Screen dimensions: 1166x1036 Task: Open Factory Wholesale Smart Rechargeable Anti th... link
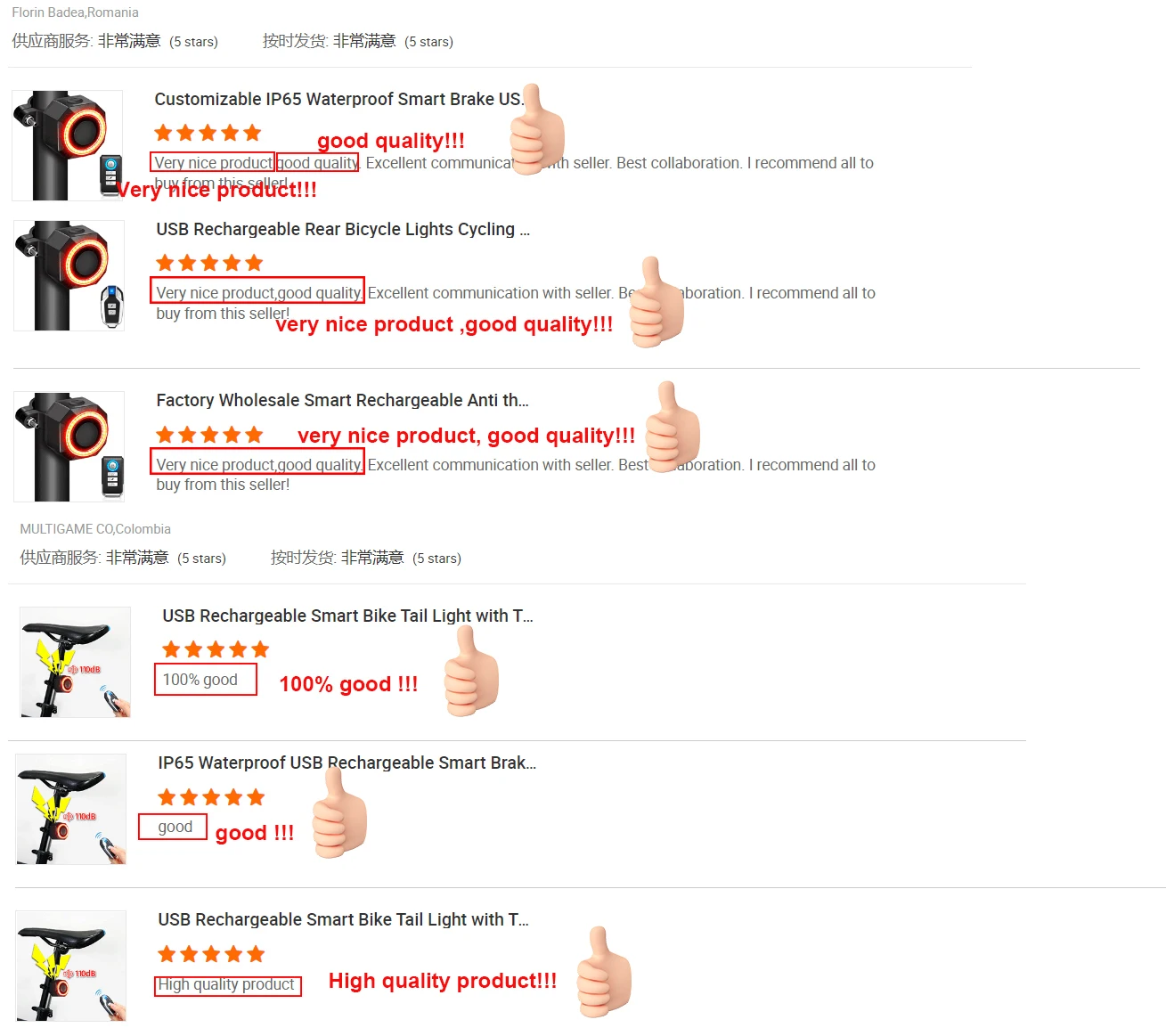pyautogui.click(x=342, y=400)
